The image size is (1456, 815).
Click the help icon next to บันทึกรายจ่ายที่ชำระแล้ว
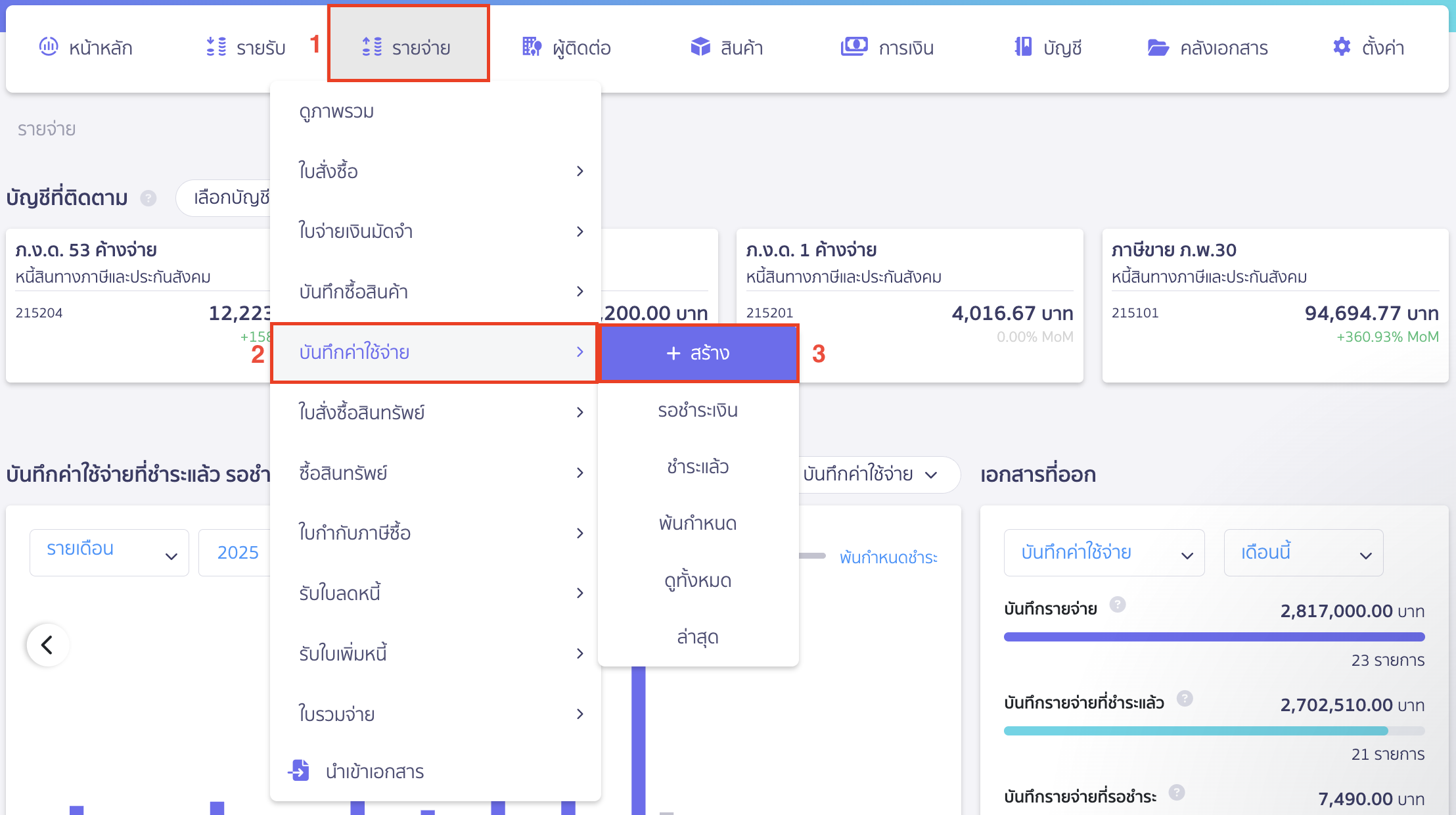point(1185,698)
